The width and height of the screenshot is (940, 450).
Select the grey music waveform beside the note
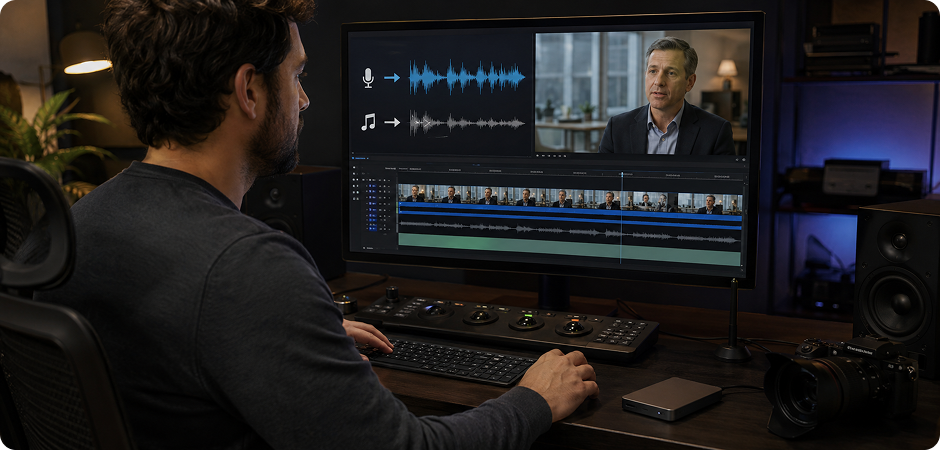467,122
